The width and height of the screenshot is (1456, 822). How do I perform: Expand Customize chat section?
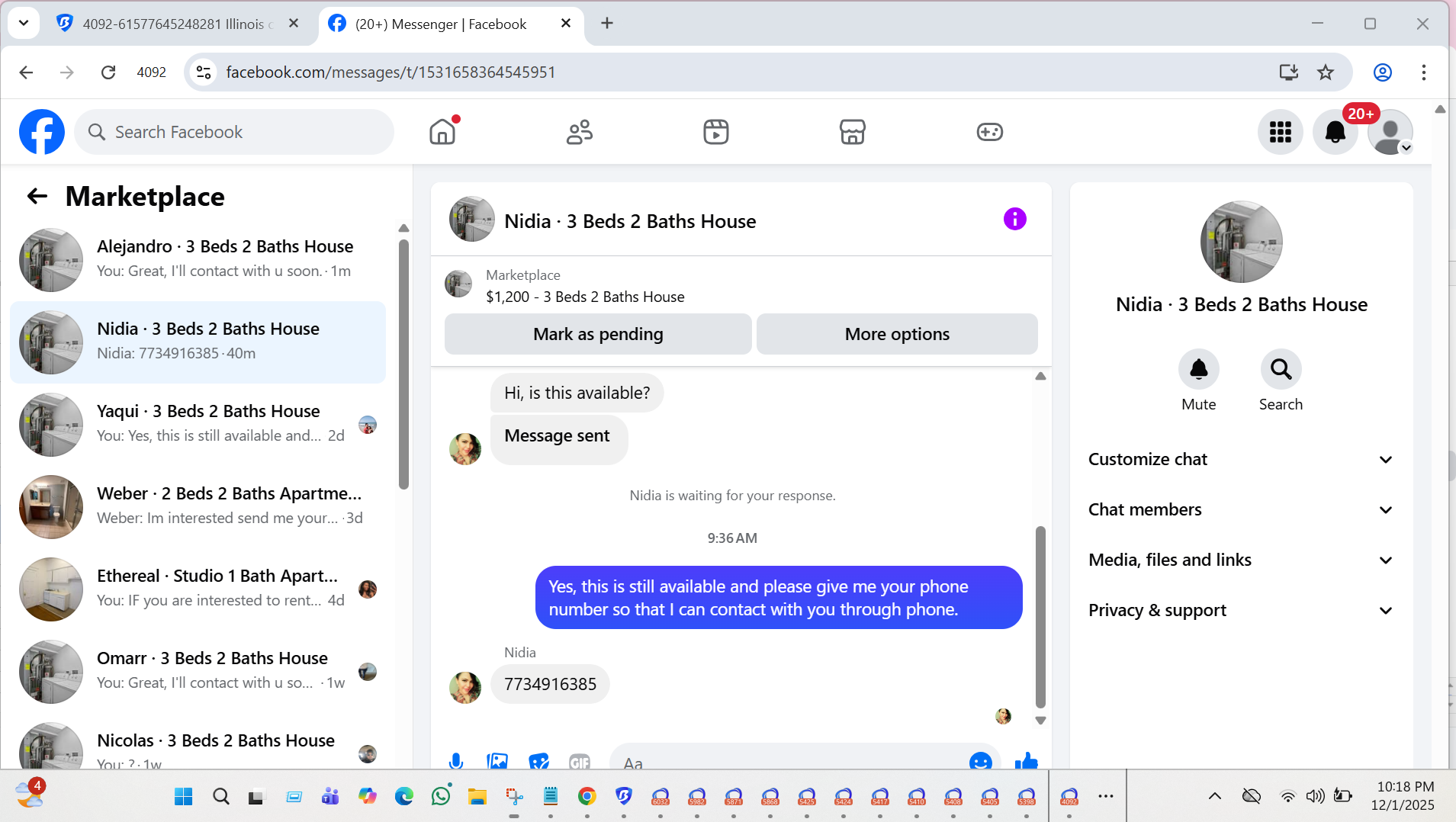click(1241, 459)
